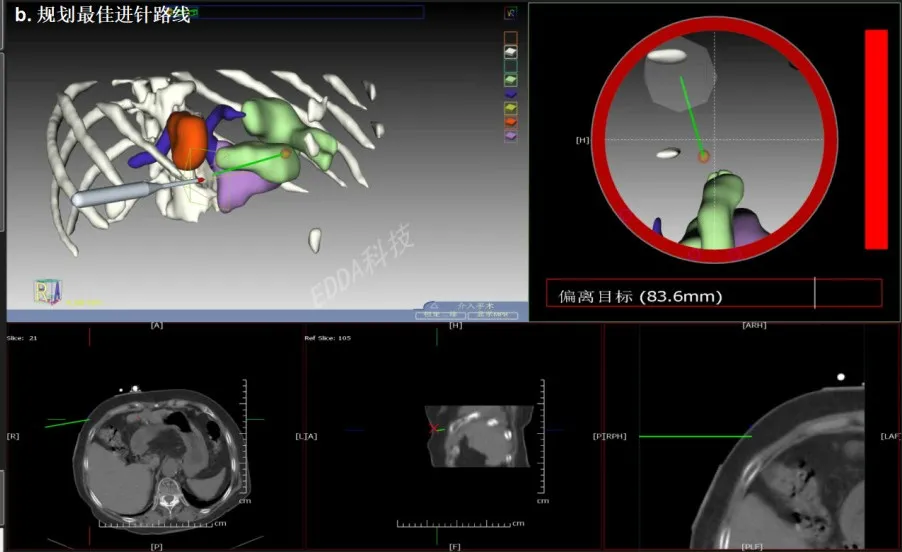Expand the 介入手术 panel header
The image size is (902, 552).
(472, 305)
